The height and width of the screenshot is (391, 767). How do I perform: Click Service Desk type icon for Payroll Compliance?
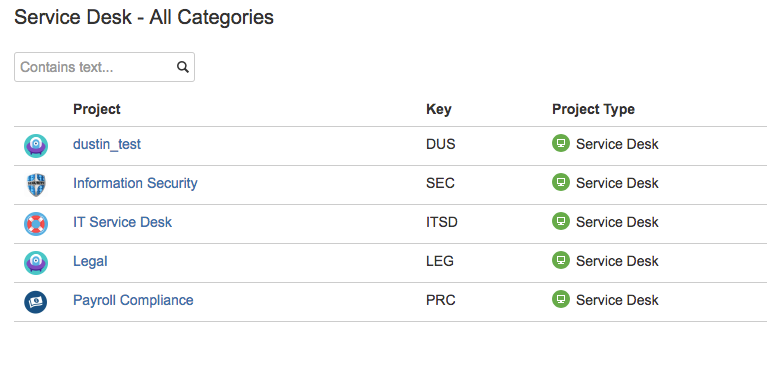(561, 299)
